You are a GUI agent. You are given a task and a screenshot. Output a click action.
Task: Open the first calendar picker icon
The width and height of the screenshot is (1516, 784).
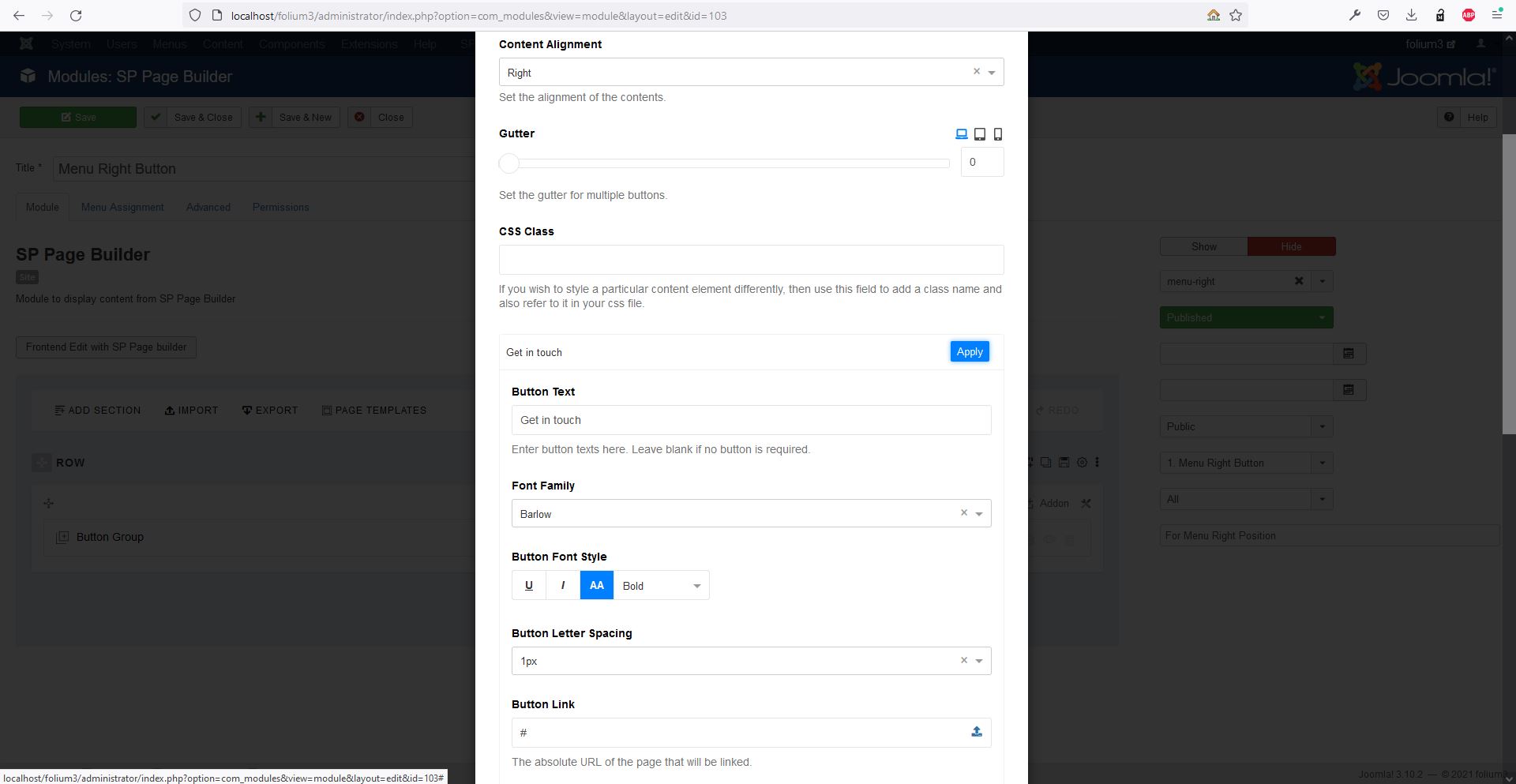[x=1349, y=354]
